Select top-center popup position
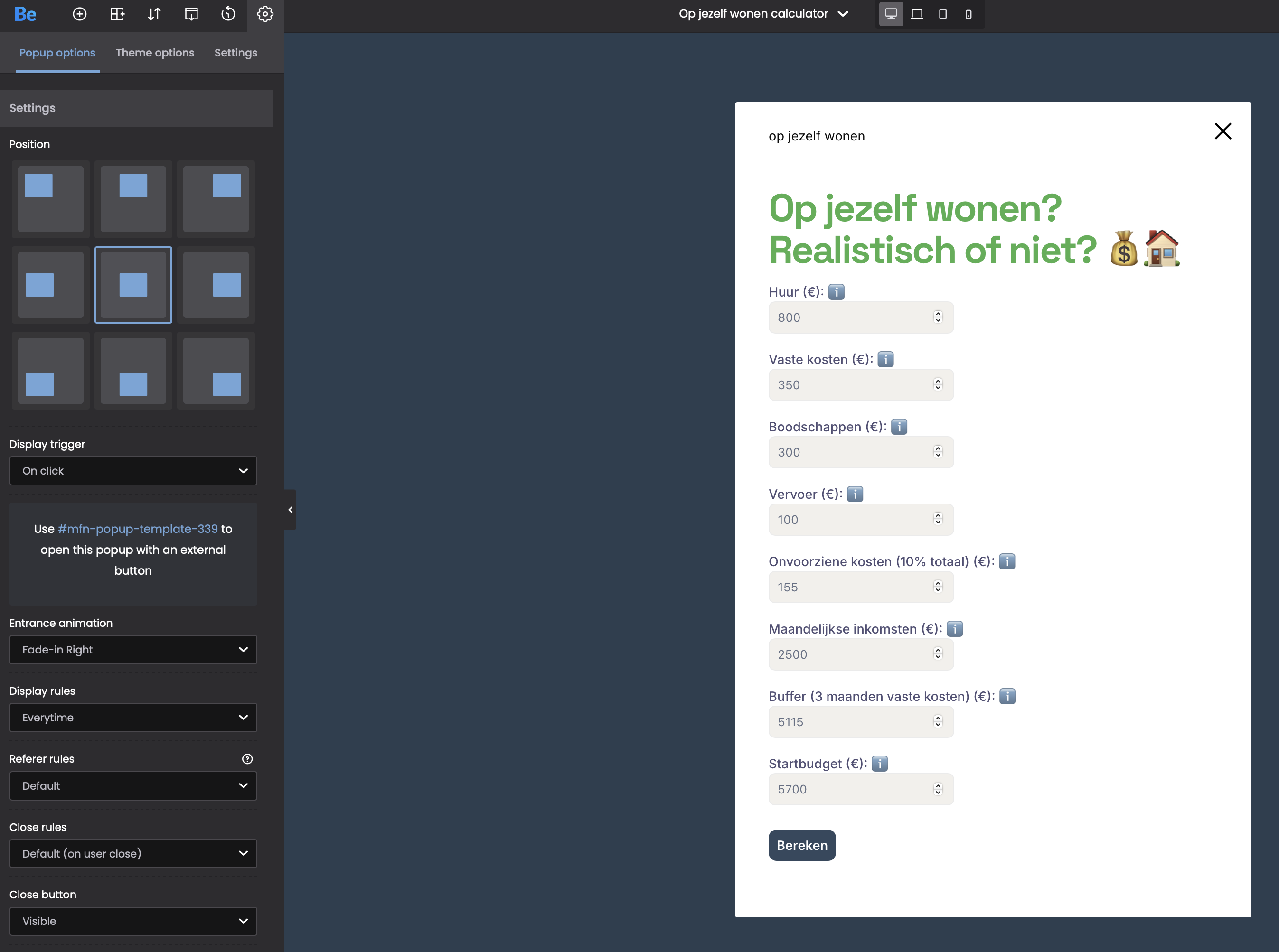 [x=133, y=199]
